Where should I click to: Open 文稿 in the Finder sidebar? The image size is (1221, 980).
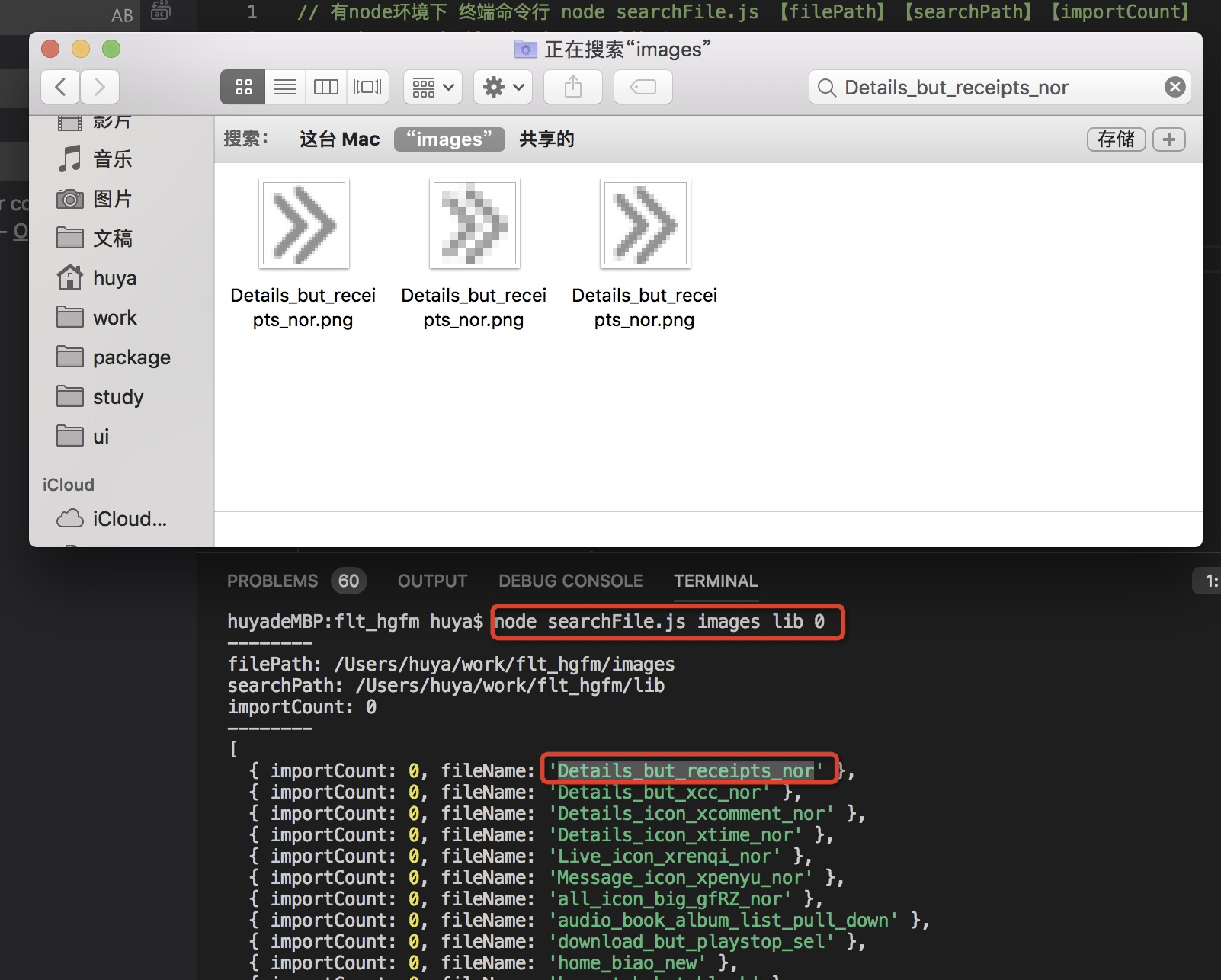(113, 239)
